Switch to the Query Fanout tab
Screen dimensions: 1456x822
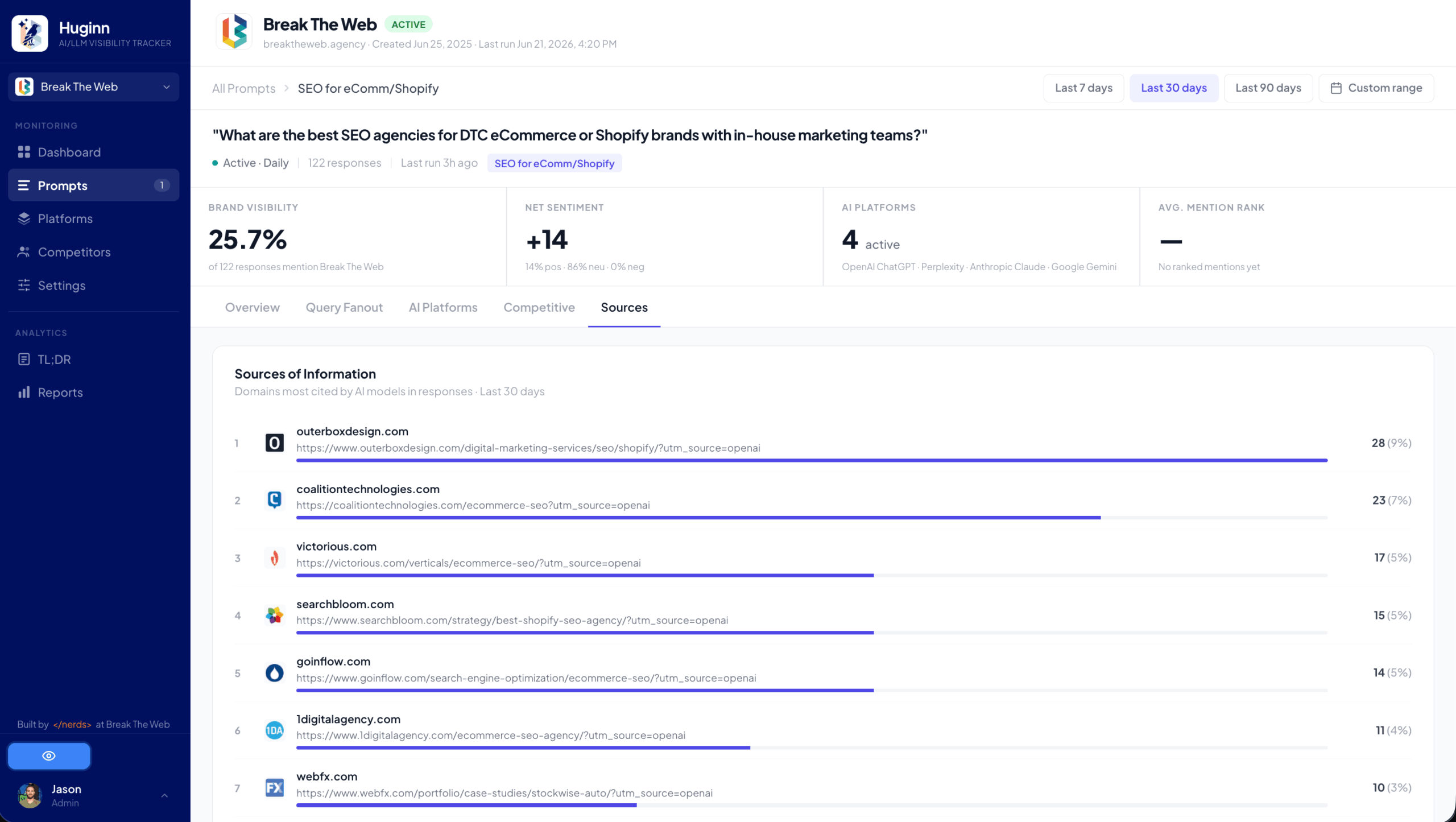click(x=344, y=307)
